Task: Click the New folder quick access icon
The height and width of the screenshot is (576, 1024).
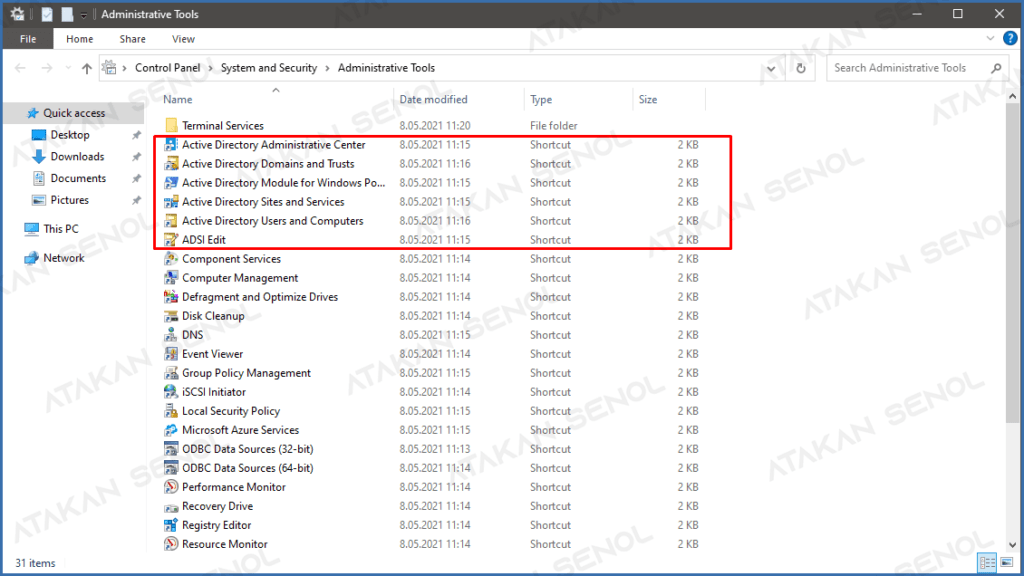Action: tap(67, 14)
